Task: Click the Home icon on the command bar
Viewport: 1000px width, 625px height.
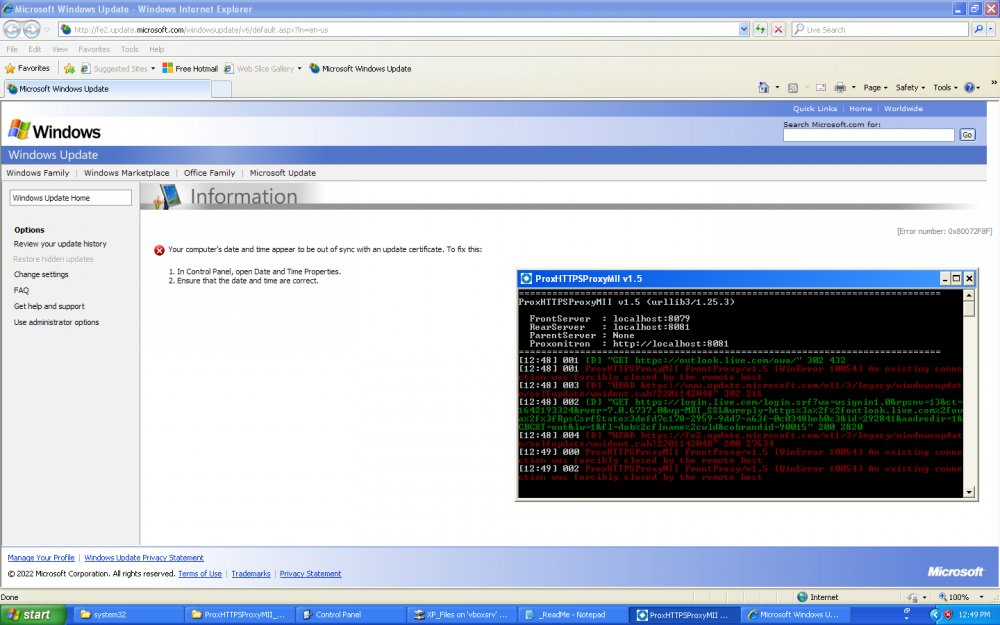Action: coord(763,87)
